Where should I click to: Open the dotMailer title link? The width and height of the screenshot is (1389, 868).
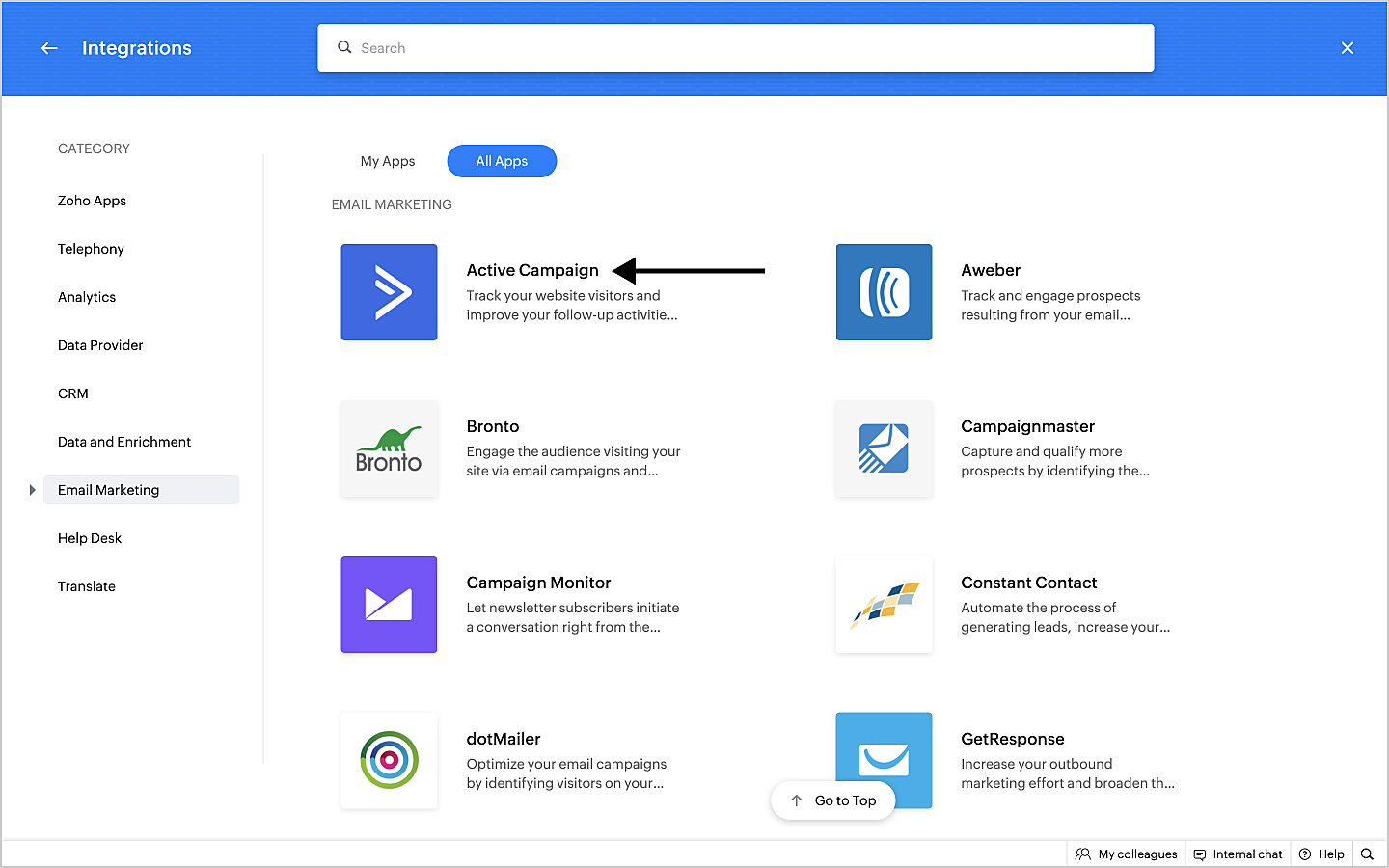click(x=504, y=739)
